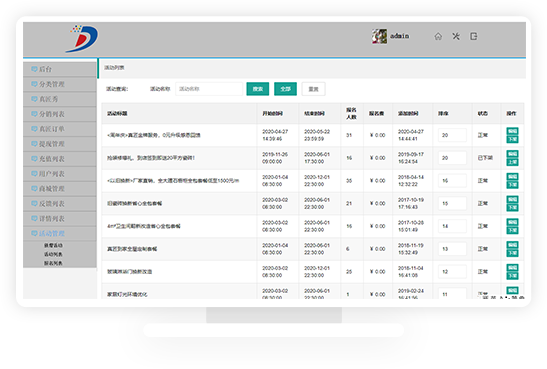Click lower green button in the 已下架 row
Viewport: 547px width, 369px height.
pyautogui.click(x=512, y=162)
